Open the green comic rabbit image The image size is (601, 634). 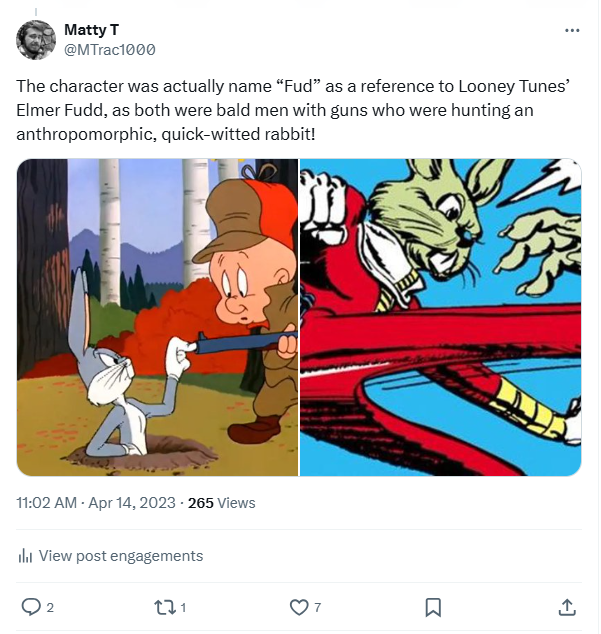[x=441, y=317]
